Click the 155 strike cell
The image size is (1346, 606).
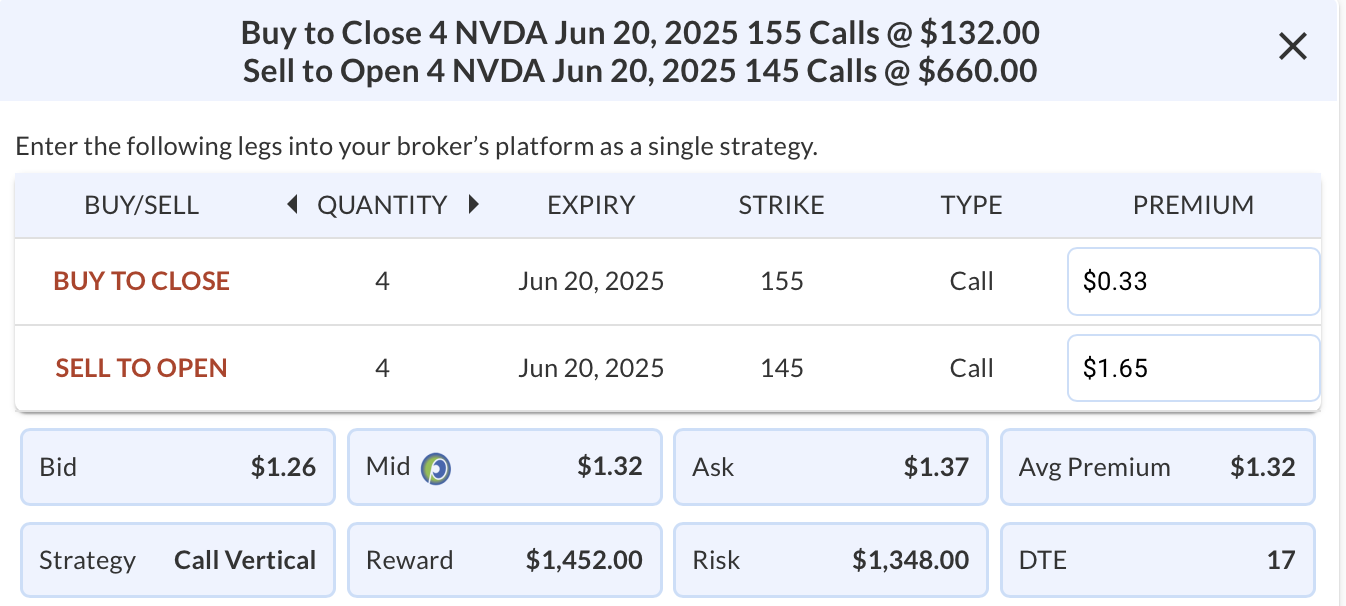click(x=782, y=281)
